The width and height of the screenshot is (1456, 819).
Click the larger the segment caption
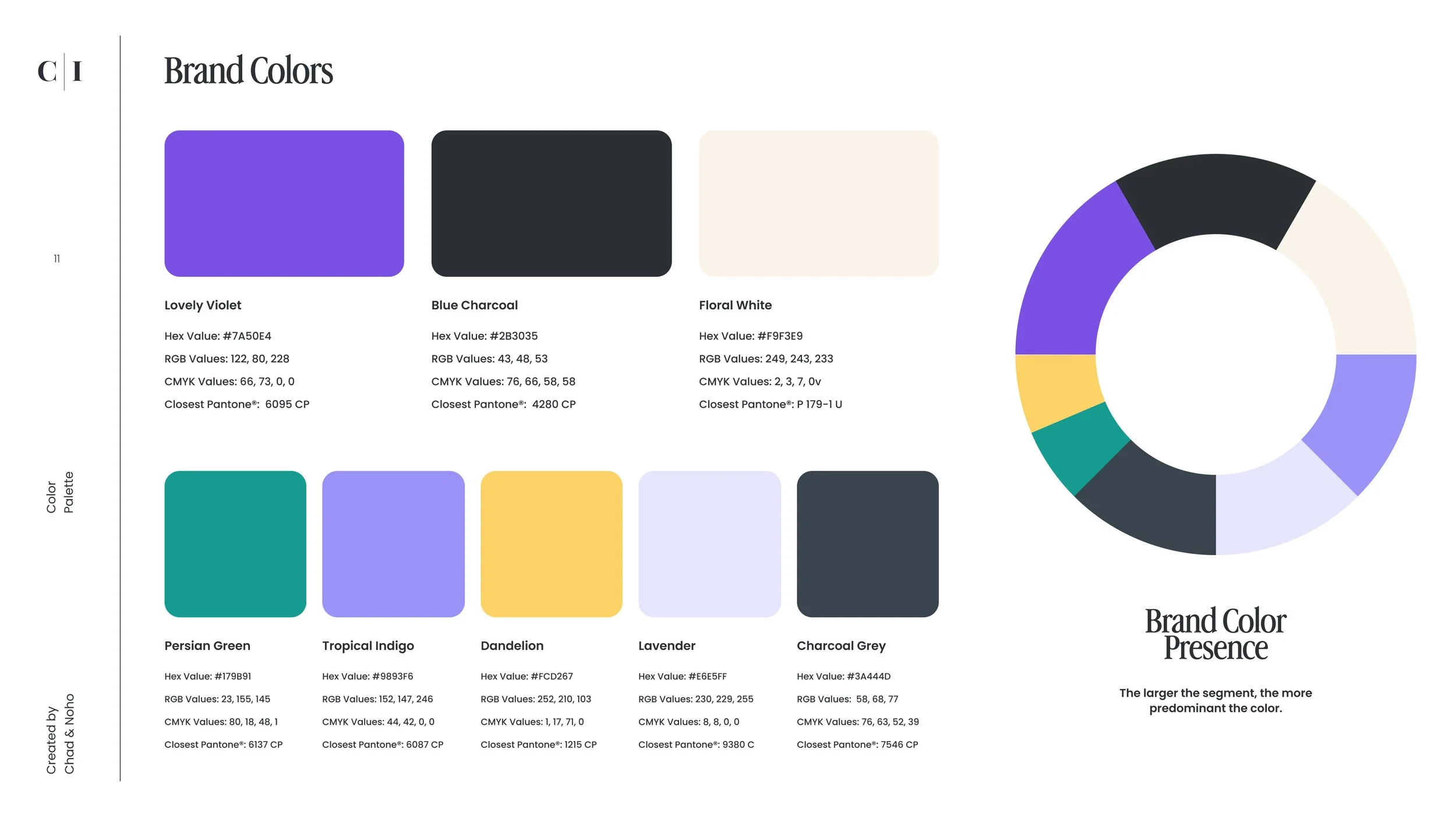pos(1215,701)
